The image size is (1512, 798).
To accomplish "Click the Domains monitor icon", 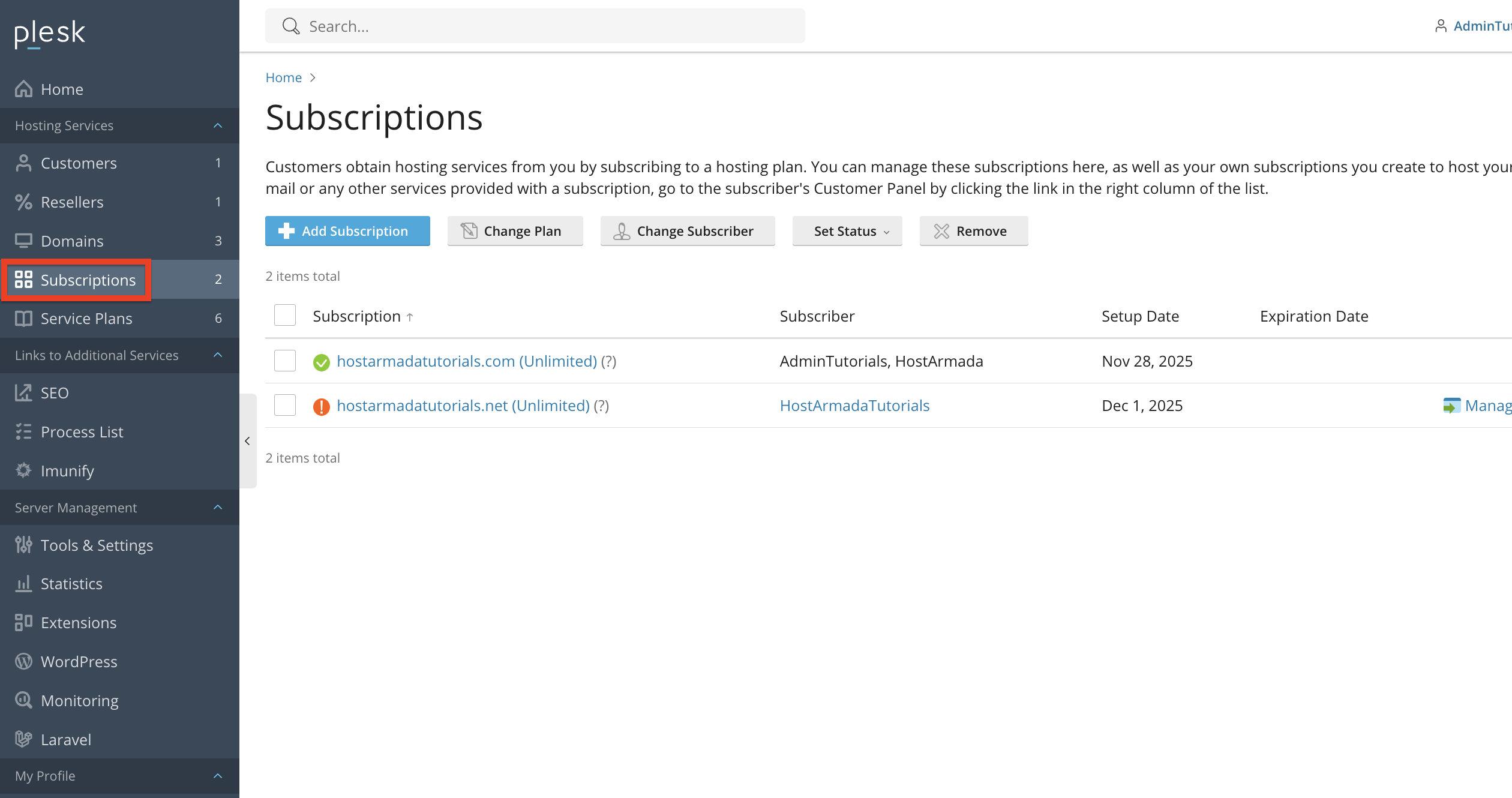I will click(23, 241).
